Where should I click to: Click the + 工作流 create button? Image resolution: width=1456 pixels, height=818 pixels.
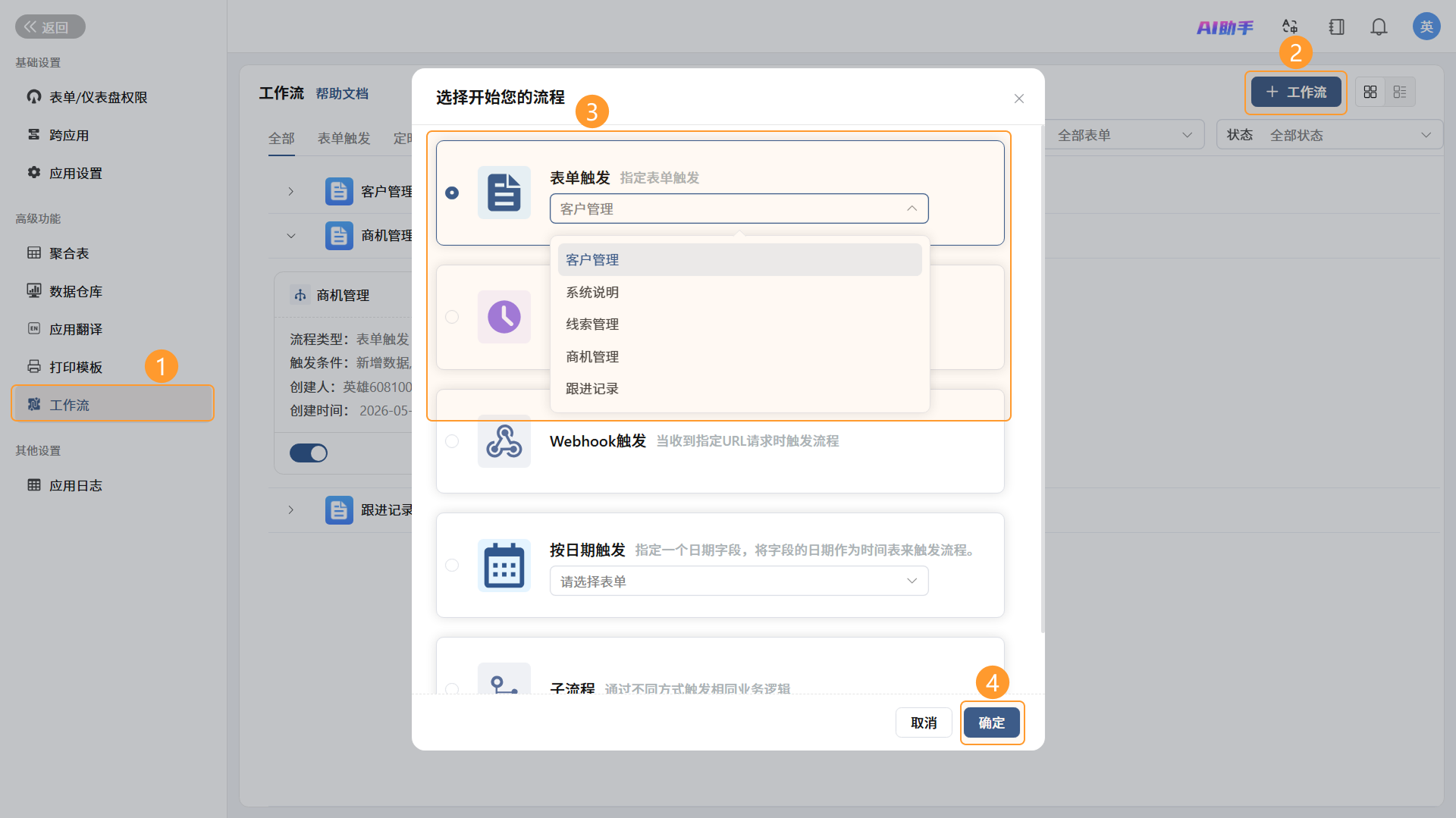[x=1296, y=92]
